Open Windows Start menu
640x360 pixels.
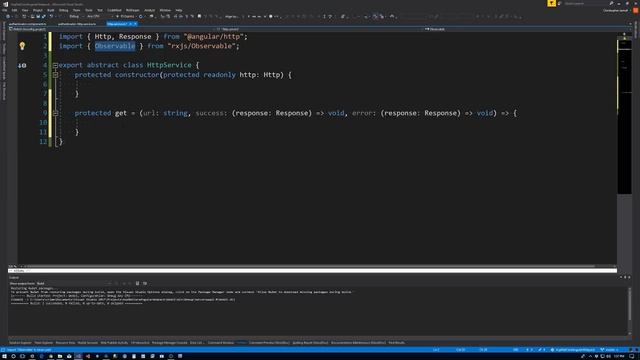tap(4, 356)
